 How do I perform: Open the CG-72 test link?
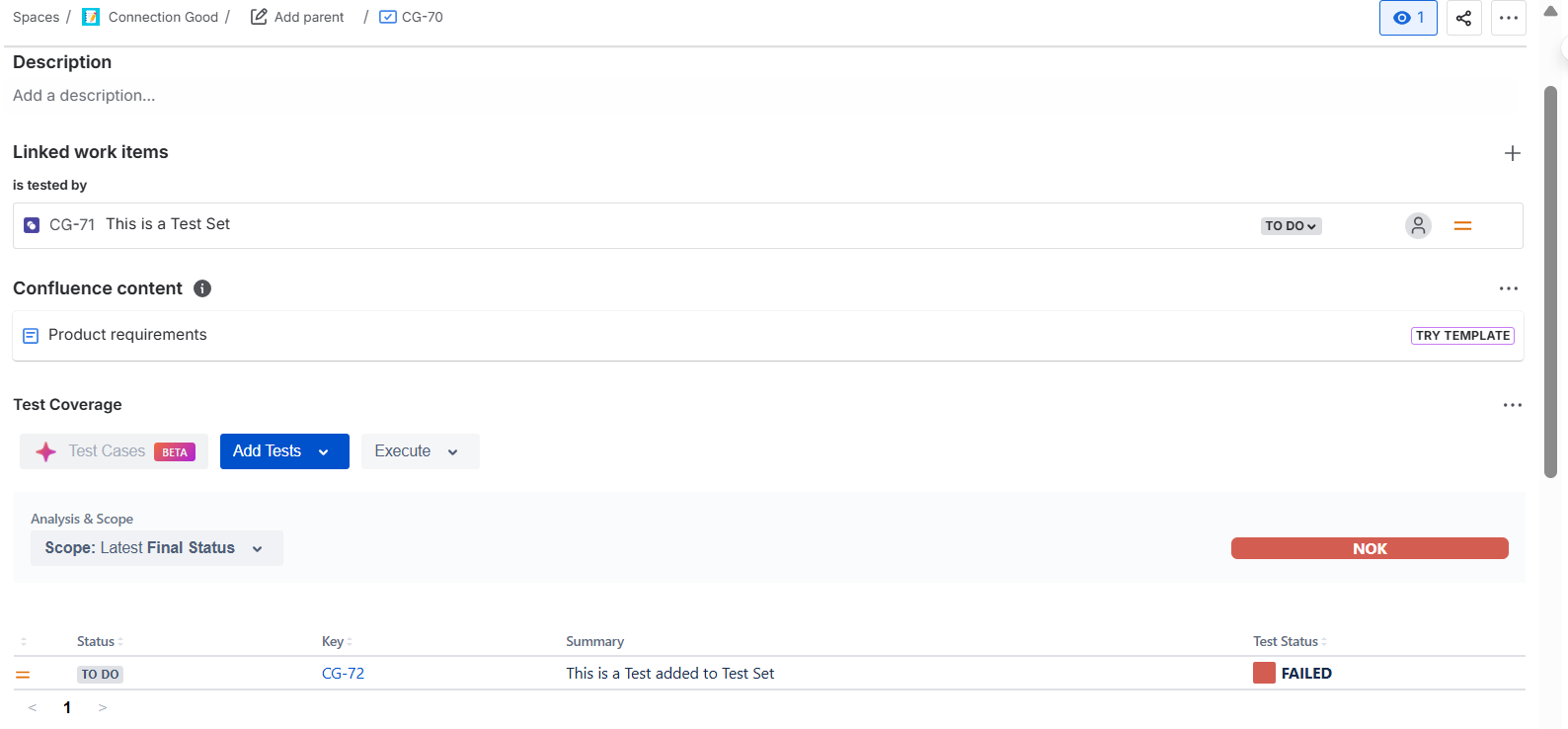pos(343,674)
